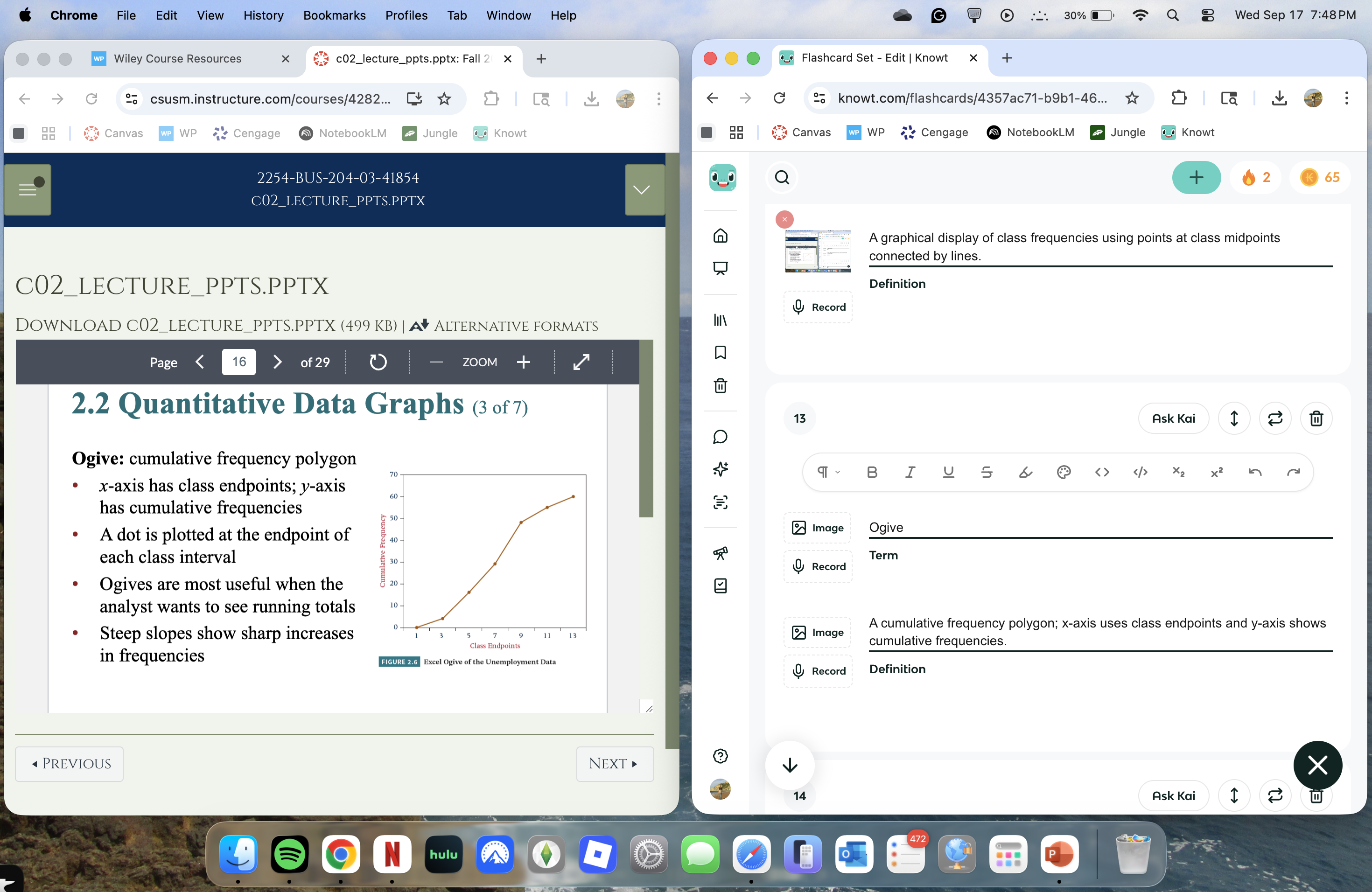1372x892 pixels.
Task: Open the Bookmarks menu in menu bar
Action: (x=334, y=15)
